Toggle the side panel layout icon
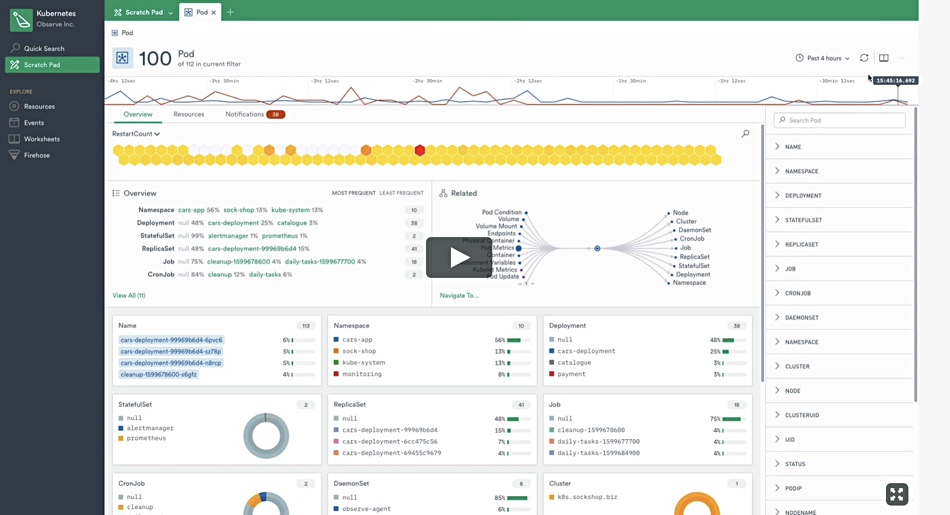This screenshot has width=950, height=515. point(884,58)
